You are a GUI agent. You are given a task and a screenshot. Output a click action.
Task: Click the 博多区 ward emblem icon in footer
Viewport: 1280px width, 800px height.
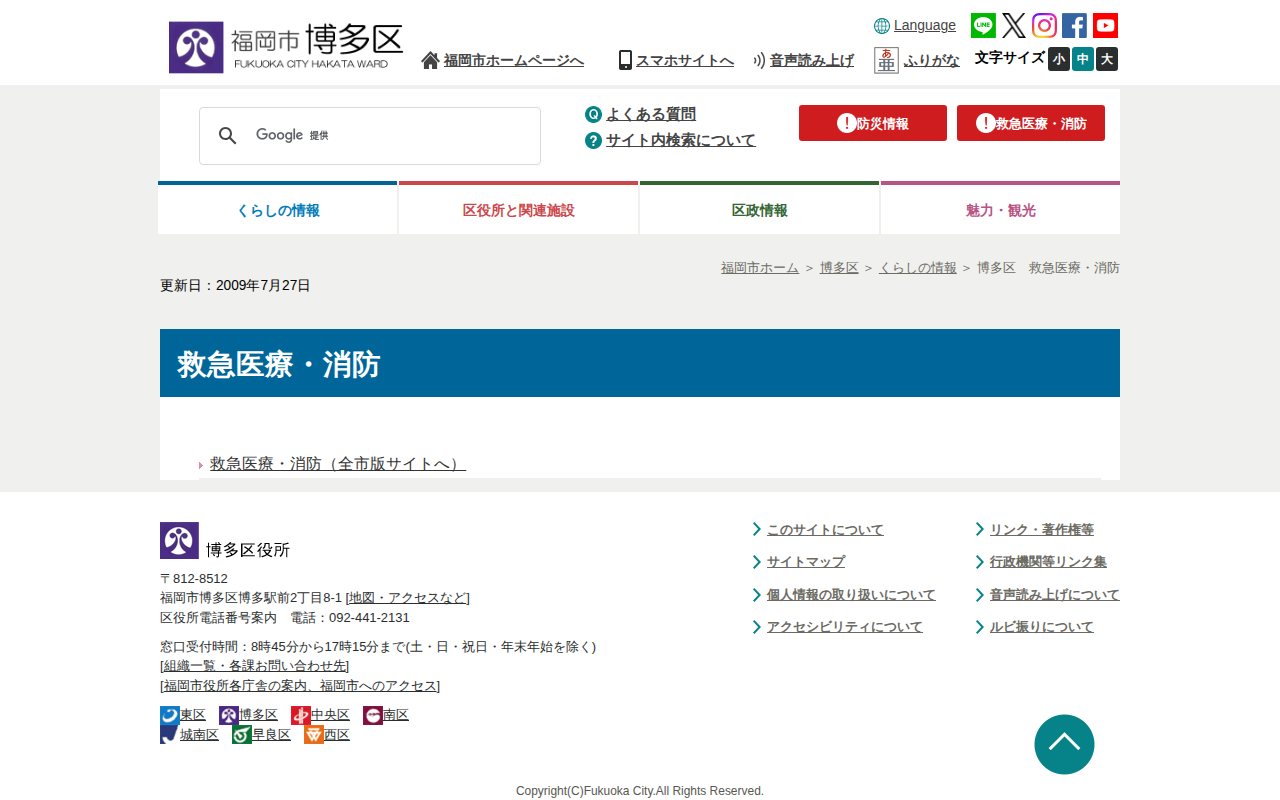click(229, 715)
